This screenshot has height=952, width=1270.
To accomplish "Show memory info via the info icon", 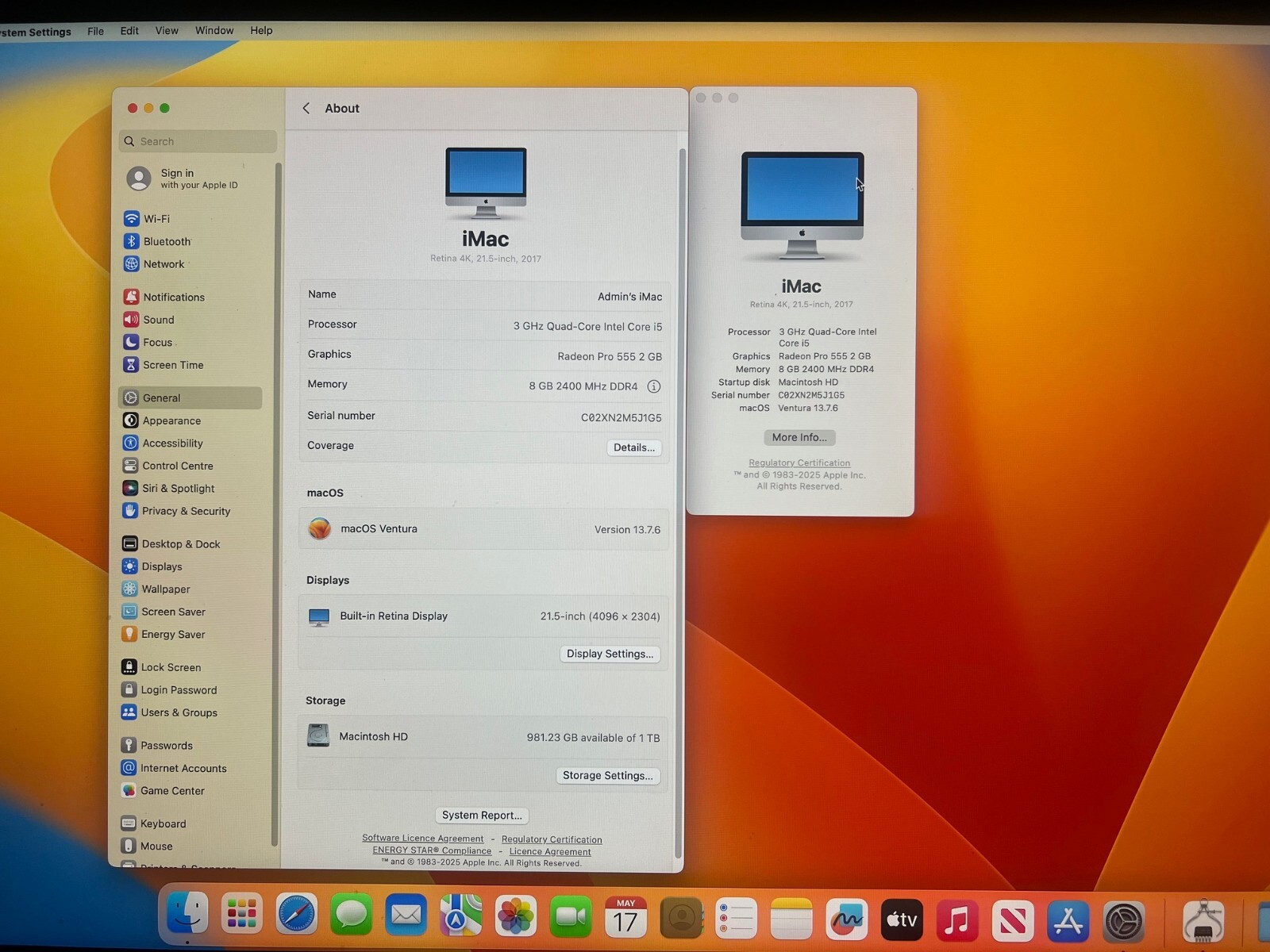I will [654, 386].
